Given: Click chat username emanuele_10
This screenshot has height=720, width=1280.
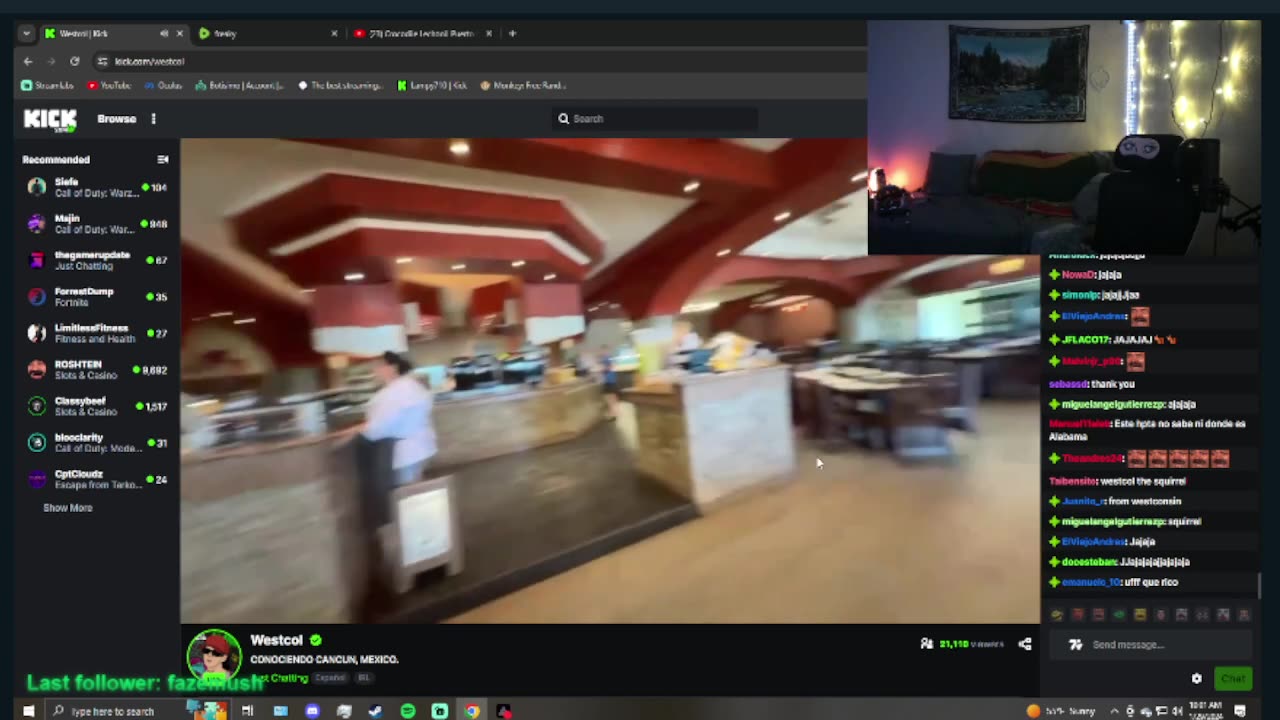Looking at the screenshot, I should click(1090, 582).
